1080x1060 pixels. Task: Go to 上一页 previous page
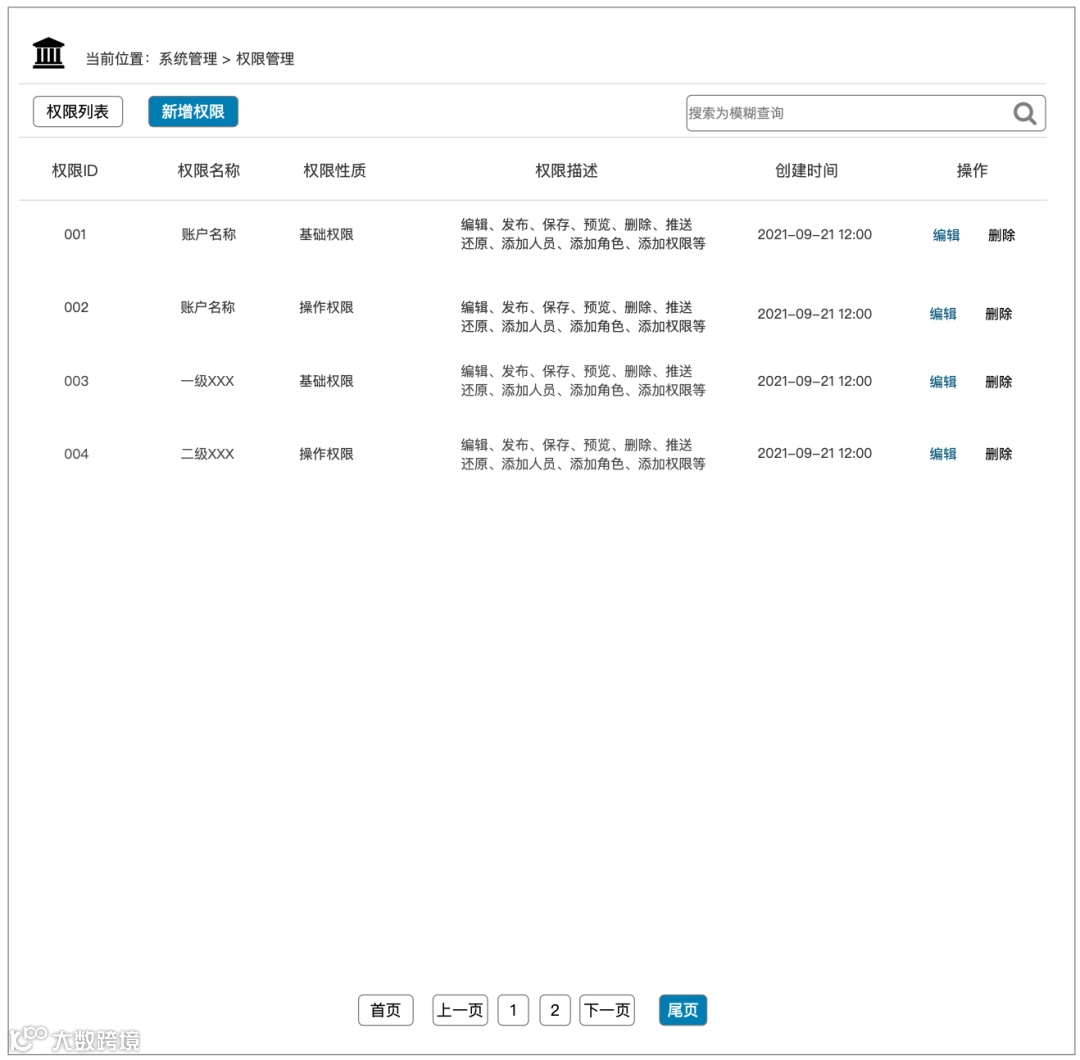point(460,1010)
